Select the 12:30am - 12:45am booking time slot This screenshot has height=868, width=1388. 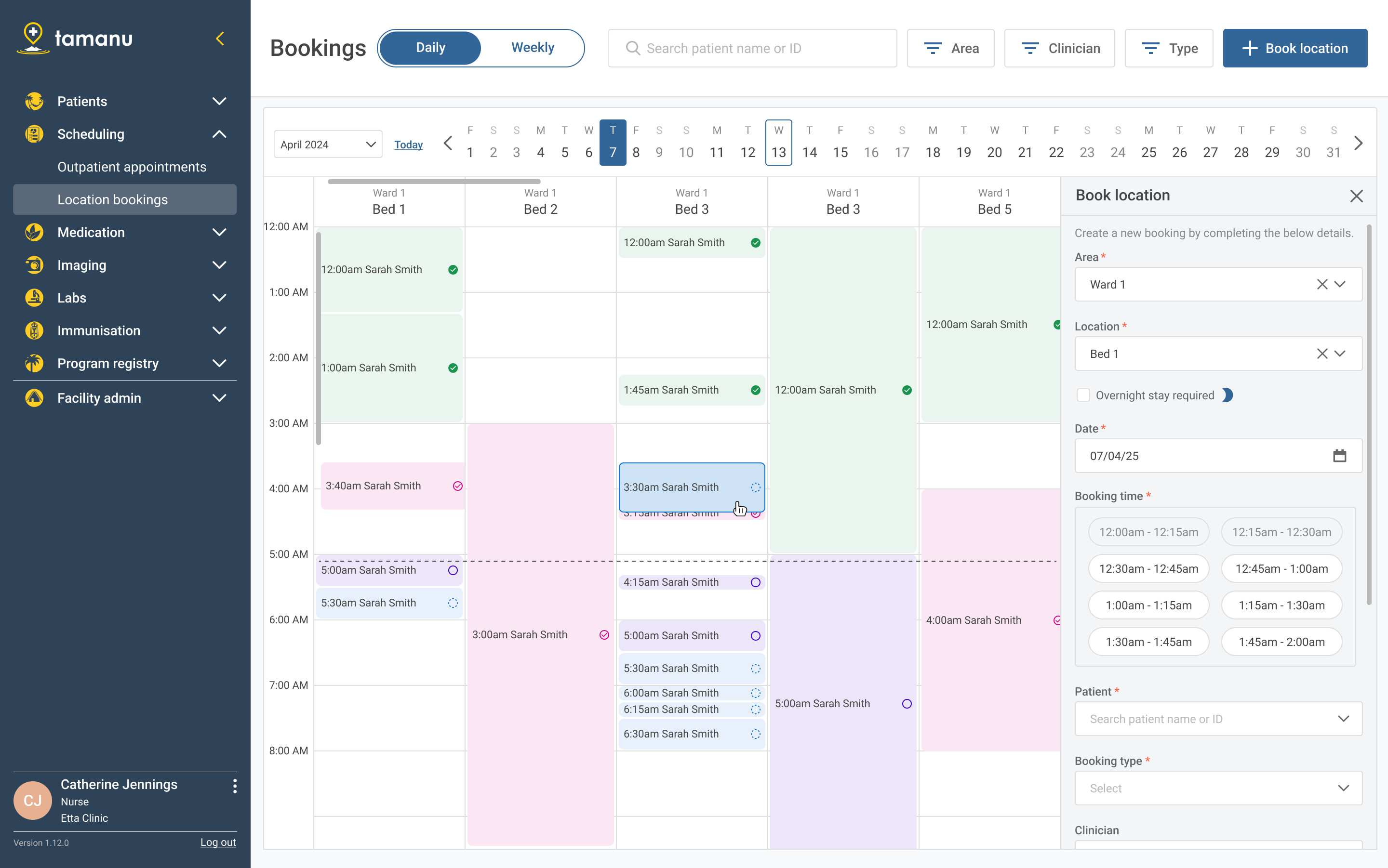(1148, 568)
